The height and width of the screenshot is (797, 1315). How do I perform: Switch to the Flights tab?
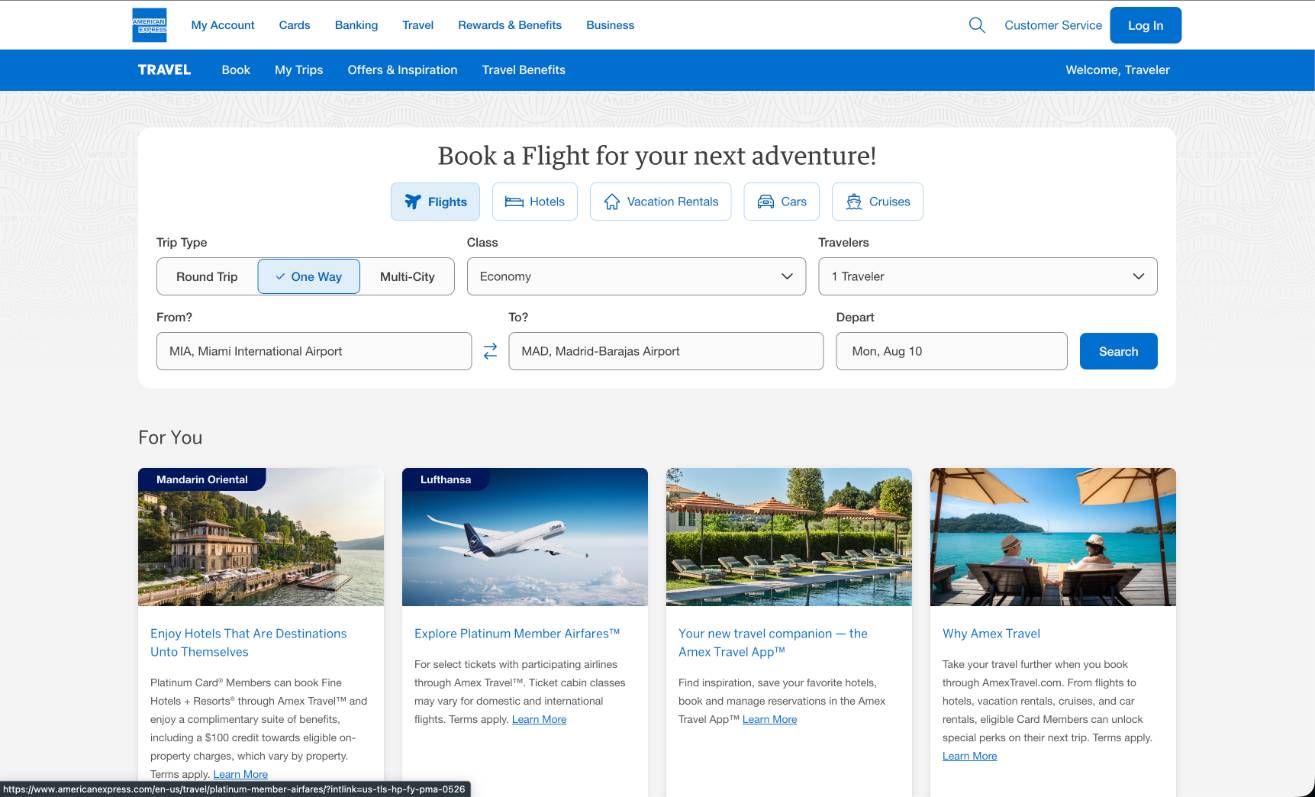pyautogui.click(x=435, y=201)
